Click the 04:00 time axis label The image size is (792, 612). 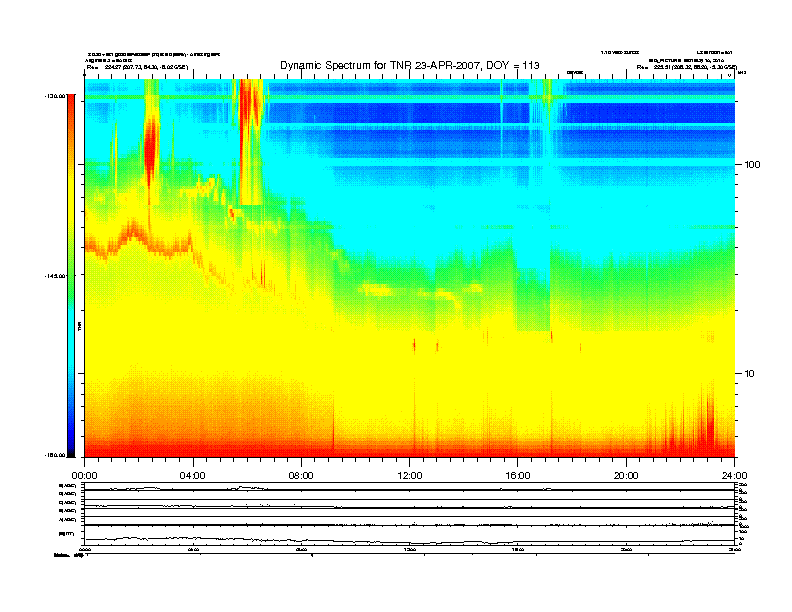click(193, 476)
